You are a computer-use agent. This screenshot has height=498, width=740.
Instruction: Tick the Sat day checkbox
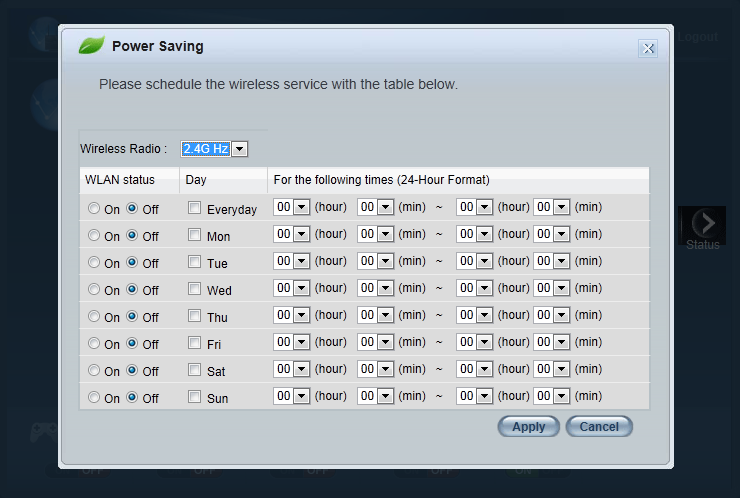194,370
